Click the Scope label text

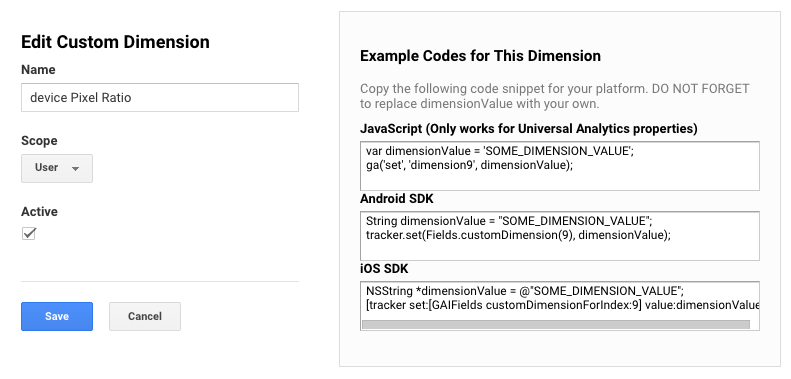pyautogui.click(x=39, y=141)
